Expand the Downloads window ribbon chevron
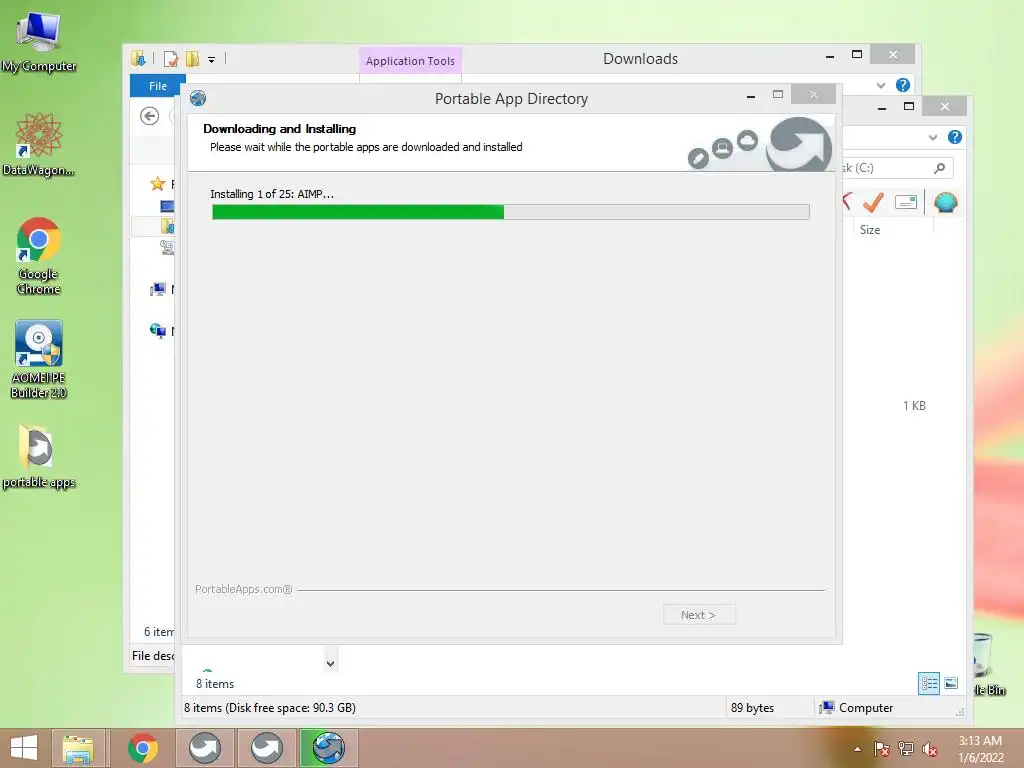The height and width of the screenshot is (768, 1024). pyautogui.click(x=881, y=85)
